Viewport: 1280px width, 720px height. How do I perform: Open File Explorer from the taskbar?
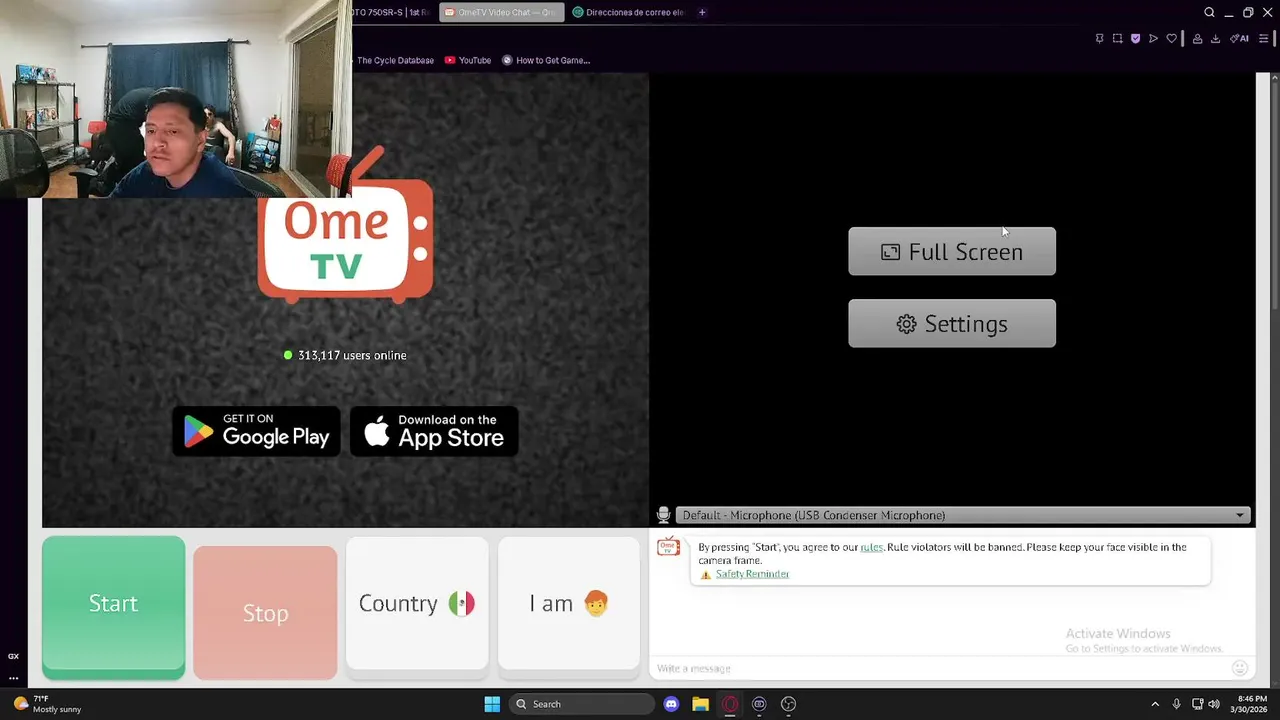click(x=700, y=704)
